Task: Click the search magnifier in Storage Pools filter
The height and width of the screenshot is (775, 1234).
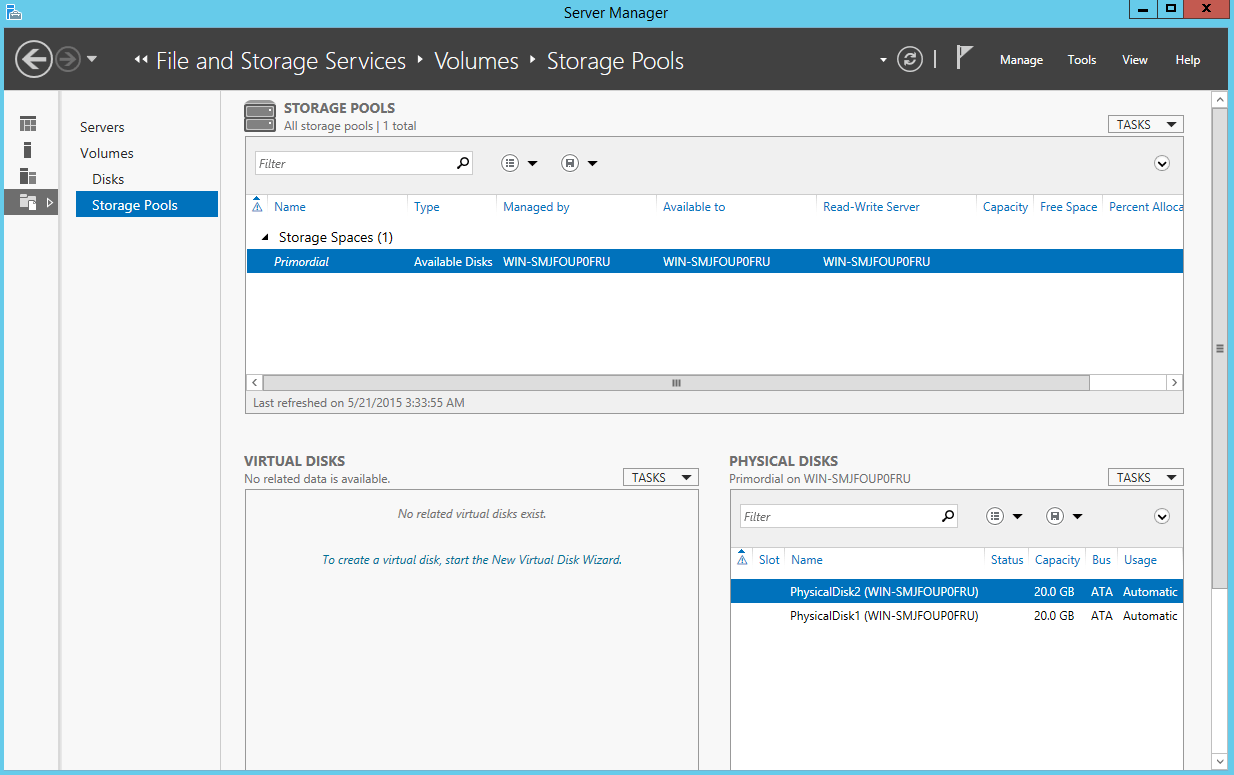Action: (x=463, y=163)
